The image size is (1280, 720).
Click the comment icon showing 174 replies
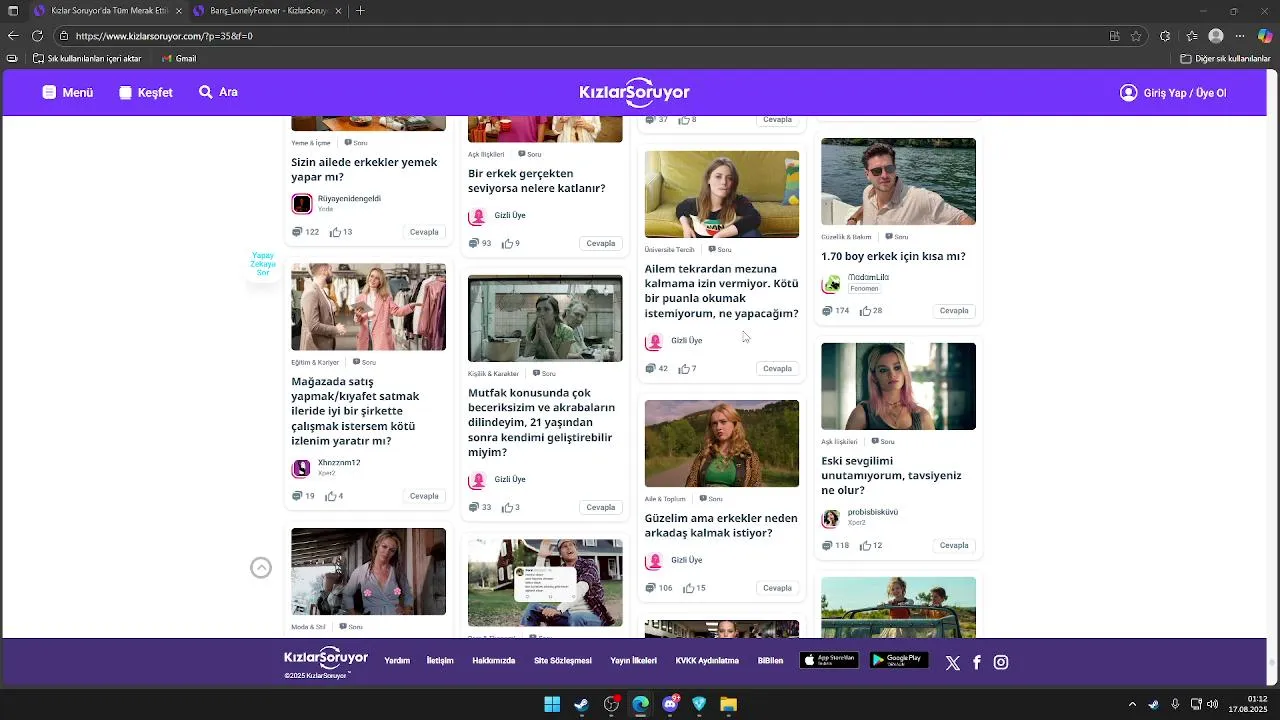pos(827,311)
